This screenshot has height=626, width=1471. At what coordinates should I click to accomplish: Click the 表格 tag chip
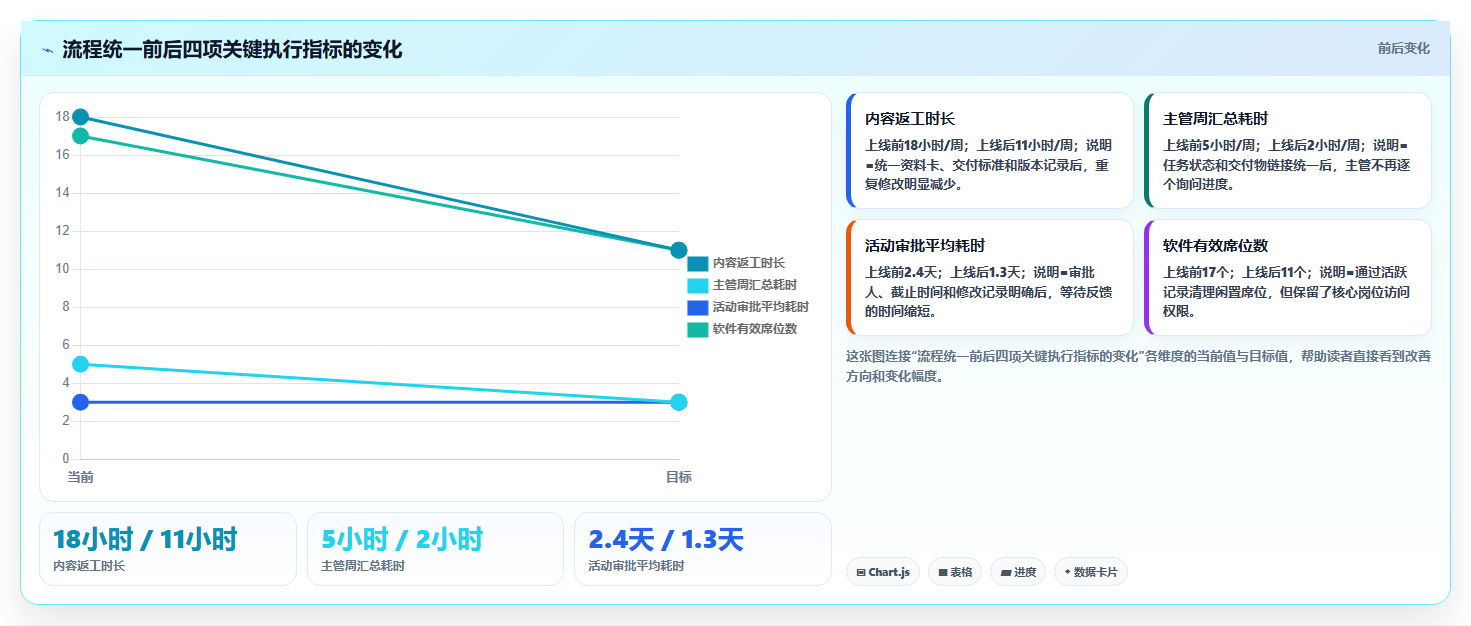pyautogui.click(x=955, y=572)
